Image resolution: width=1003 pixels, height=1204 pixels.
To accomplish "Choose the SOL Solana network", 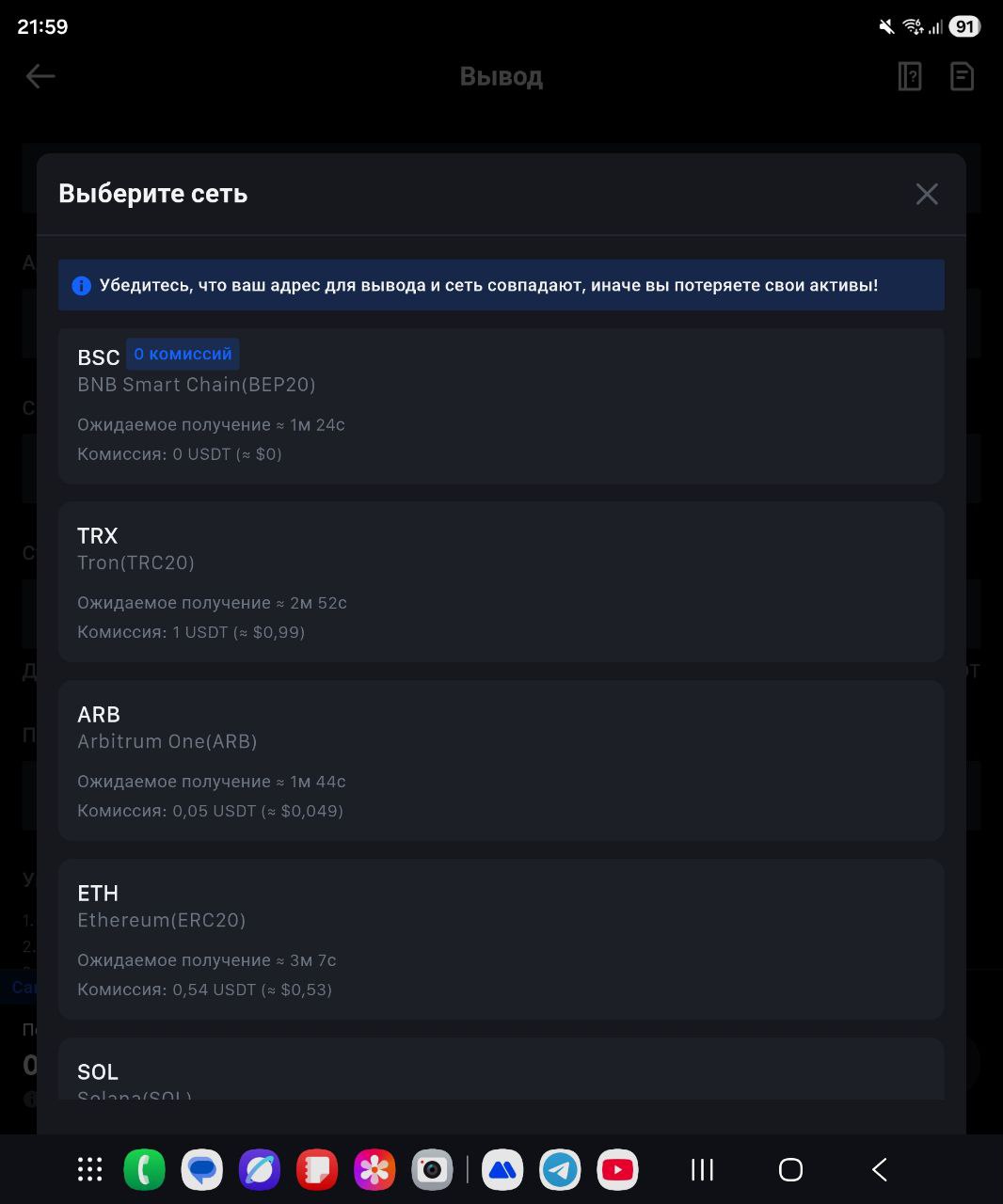I will pyautogui.click(x=501, y=1072).
